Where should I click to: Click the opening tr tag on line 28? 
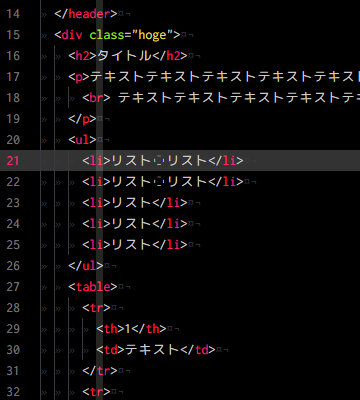[96, 308]
